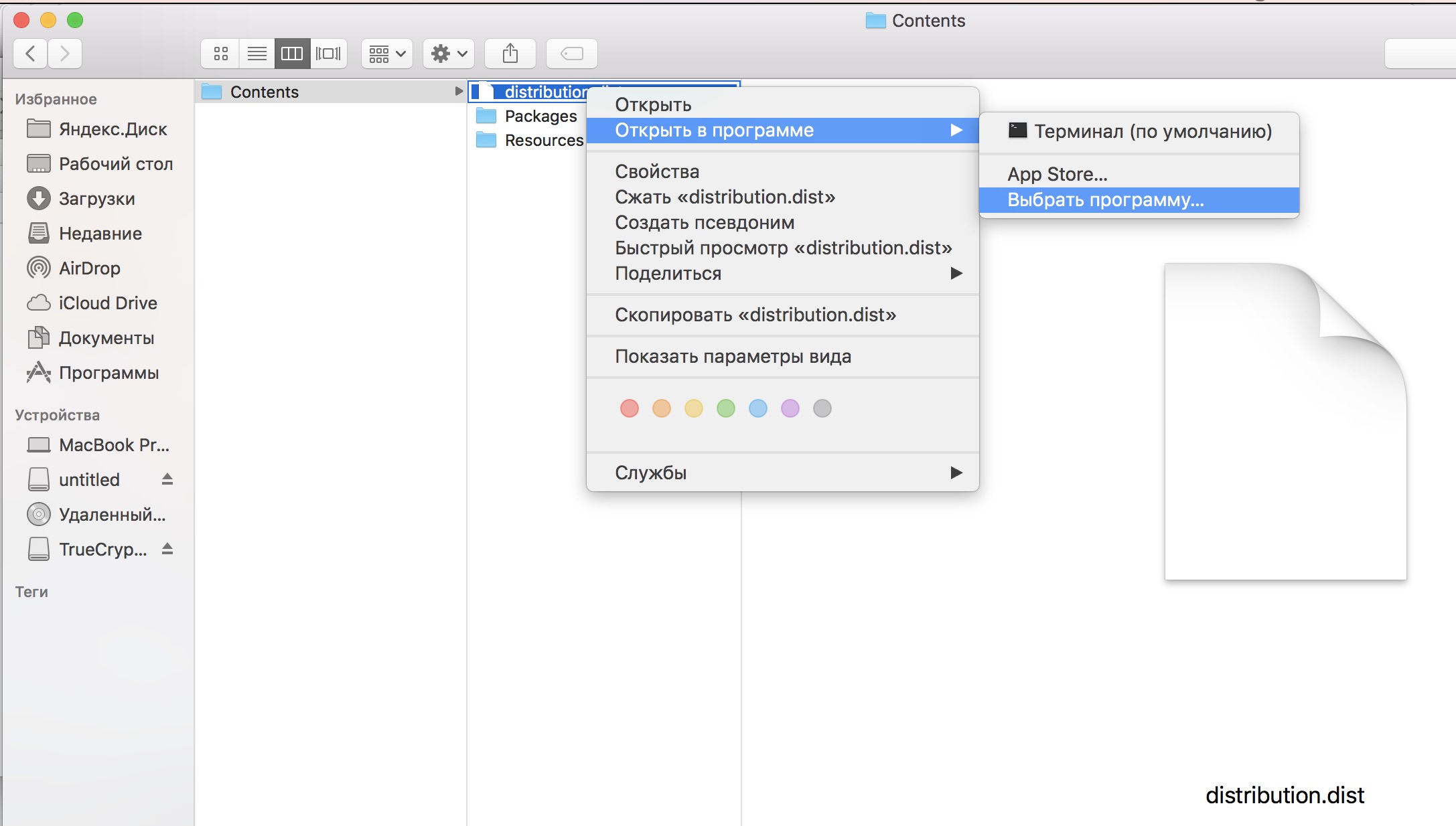The height and width of the screenshot is (826, 1456).
Task: Click the Устройства sidebar heading
Action: coord(58,415)
